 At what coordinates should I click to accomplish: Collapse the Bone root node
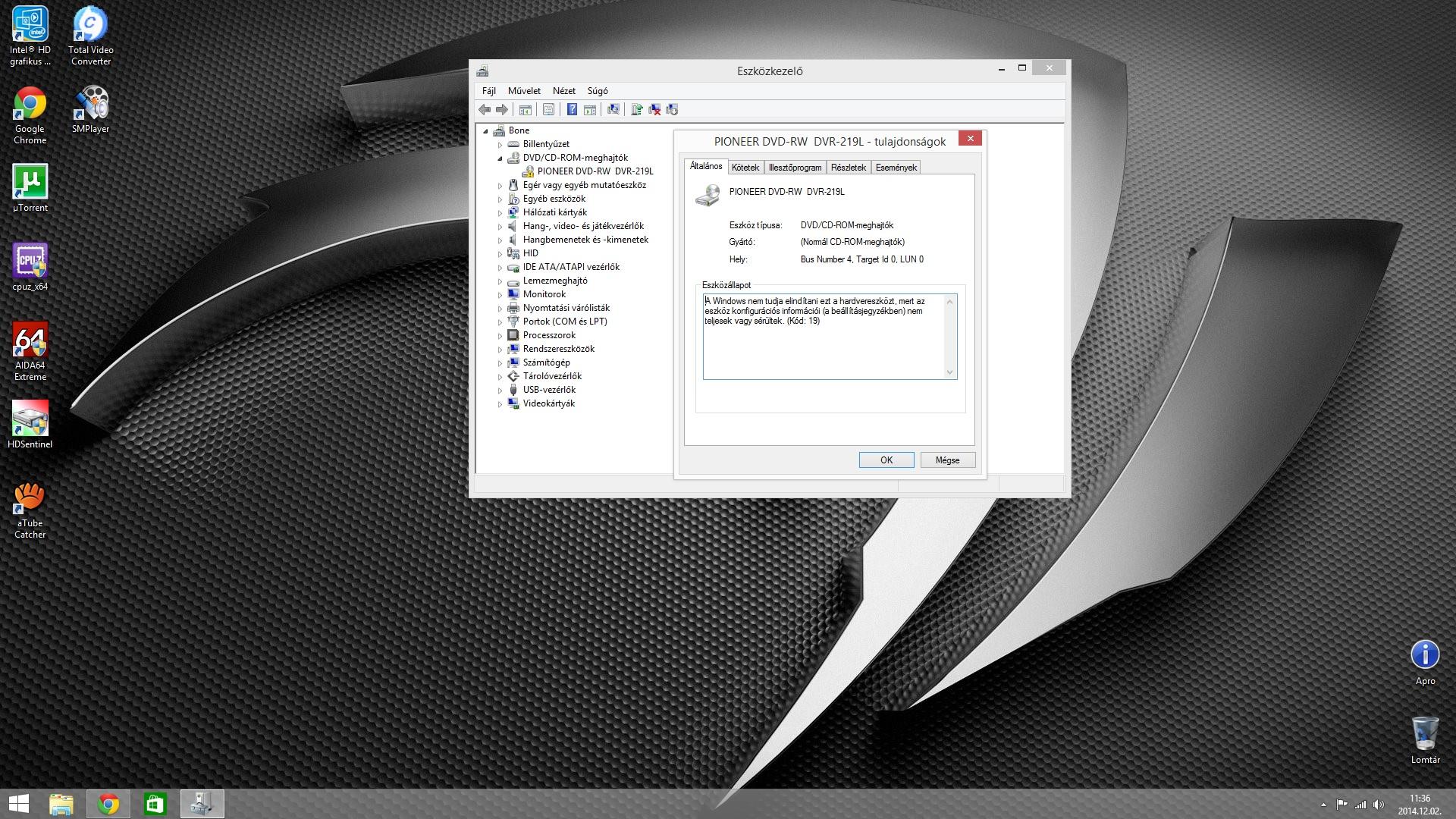(486, 130)
